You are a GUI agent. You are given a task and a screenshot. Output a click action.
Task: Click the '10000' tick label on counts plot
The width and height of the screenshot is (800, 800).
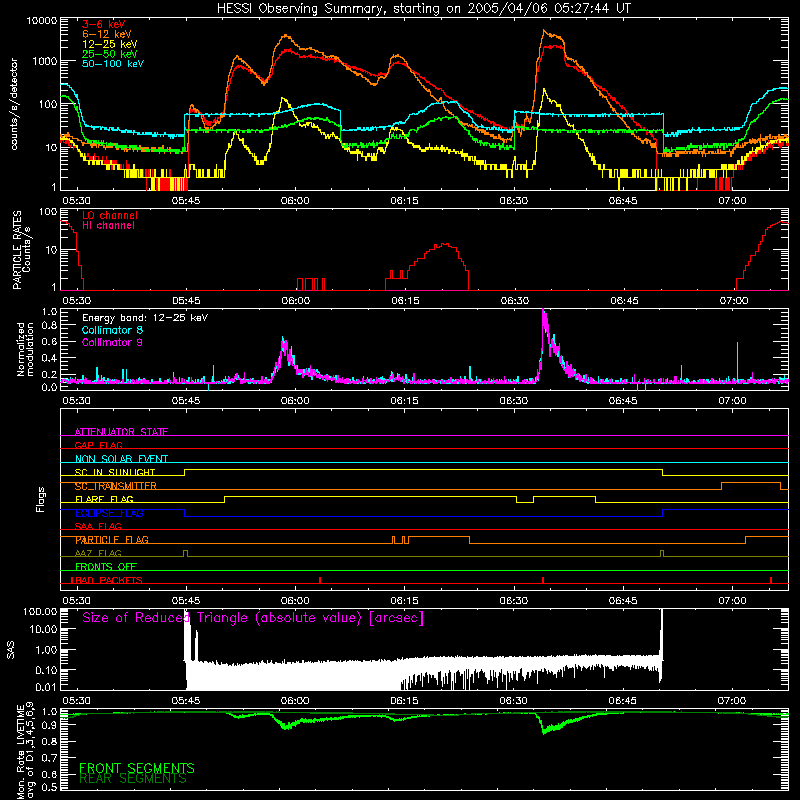click(x=42, y=21)
